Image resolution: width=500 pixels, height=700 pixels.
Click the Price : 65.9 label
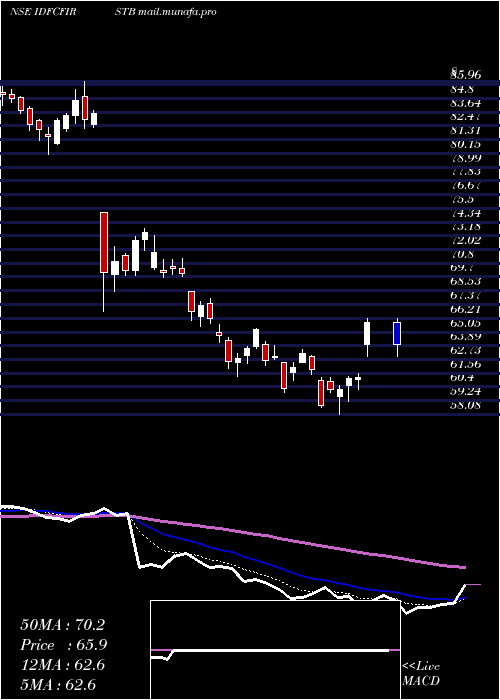click(63, 645)
